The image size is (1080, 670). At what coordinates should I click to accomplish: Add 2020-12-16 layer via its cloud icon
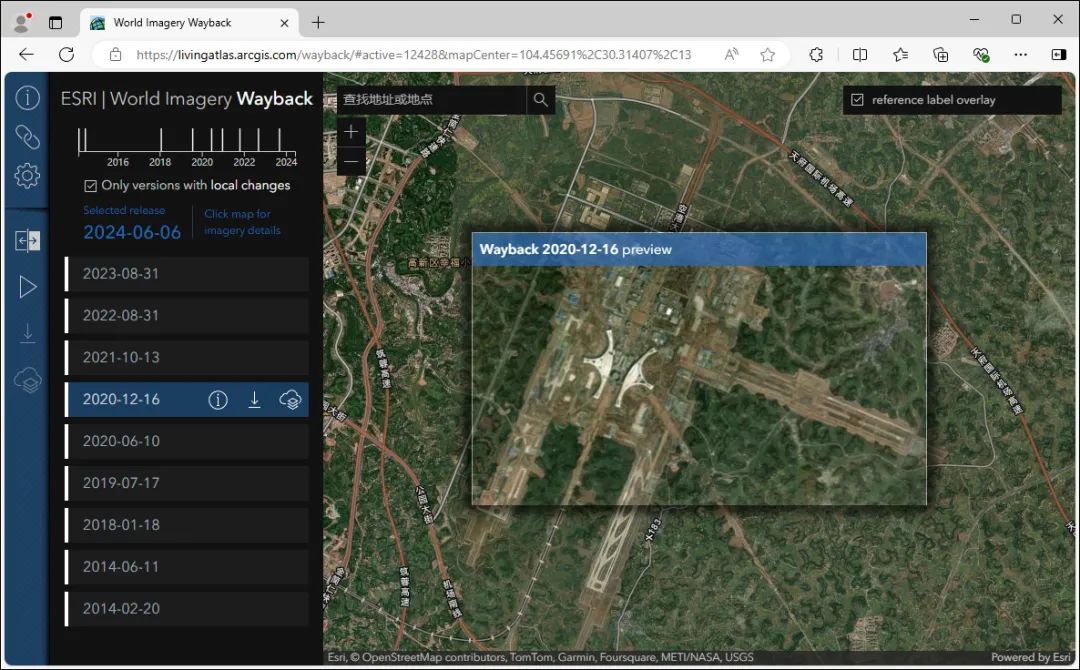(291, 399)
